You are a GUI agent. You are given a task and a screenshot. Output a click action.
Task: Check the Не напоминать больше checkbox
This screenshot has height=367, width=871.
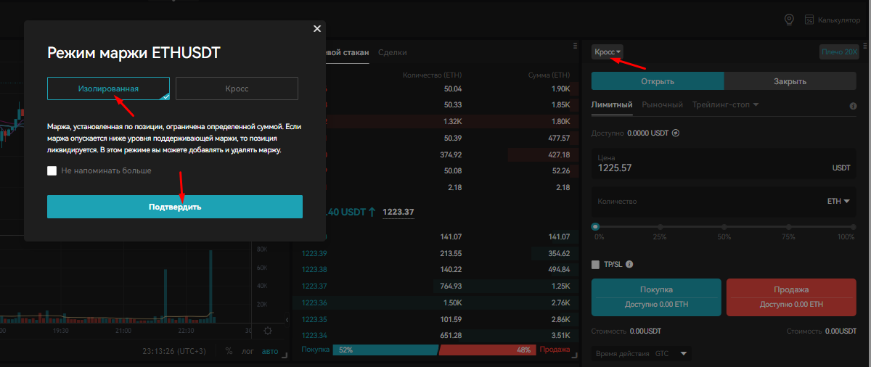[52, 171]
